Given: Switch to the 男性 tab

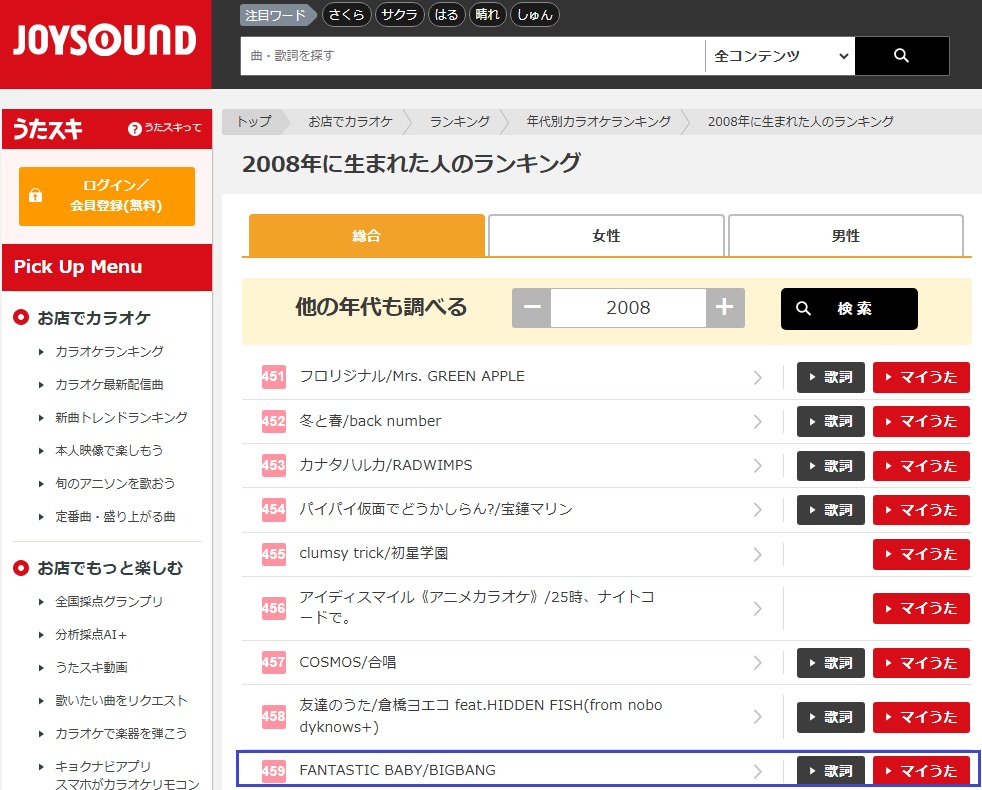Looking at the screenshot, I should [x=845, y=236].
